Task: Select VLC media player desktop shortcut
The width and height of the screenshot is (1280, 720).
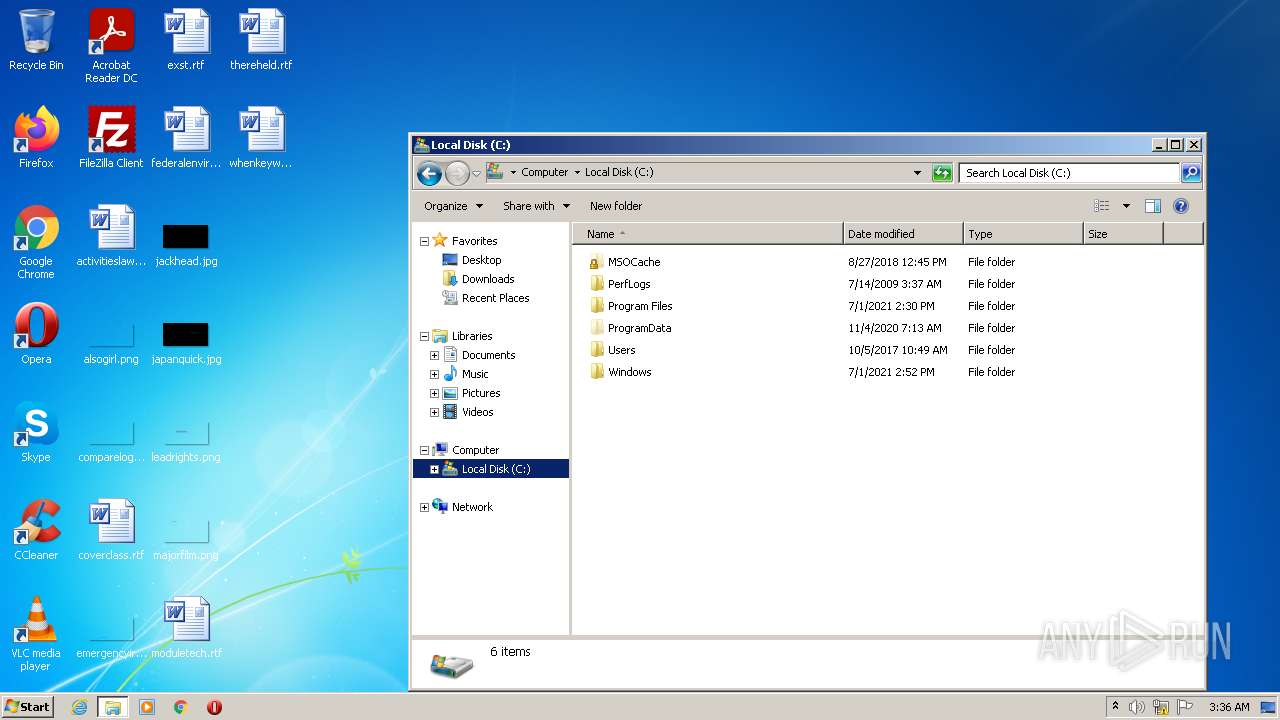Action: tap(36, 635)
